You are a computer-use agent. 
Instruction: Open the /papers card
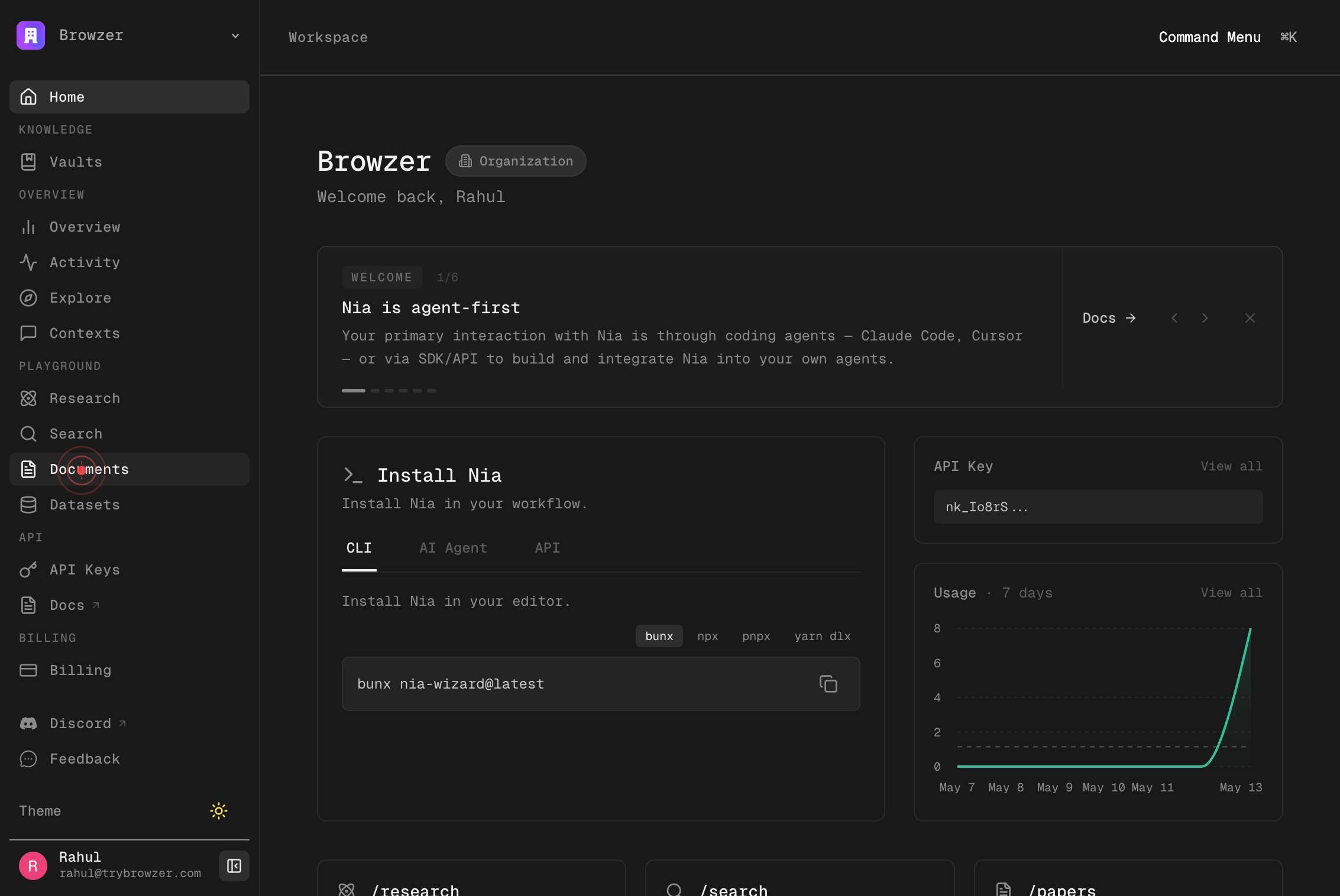coord(1128,878)
